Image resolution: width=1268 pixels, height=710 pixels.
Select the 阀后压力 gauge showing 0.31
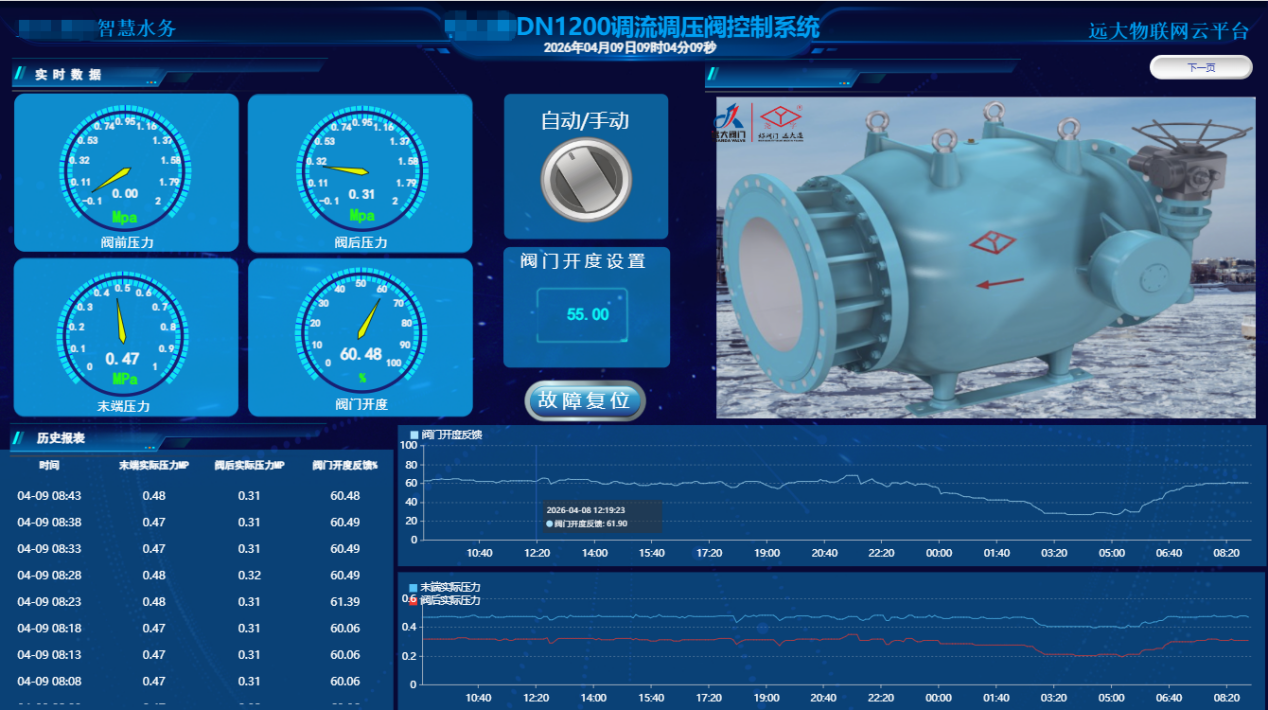pyautogui.click(x=360, y=173)
